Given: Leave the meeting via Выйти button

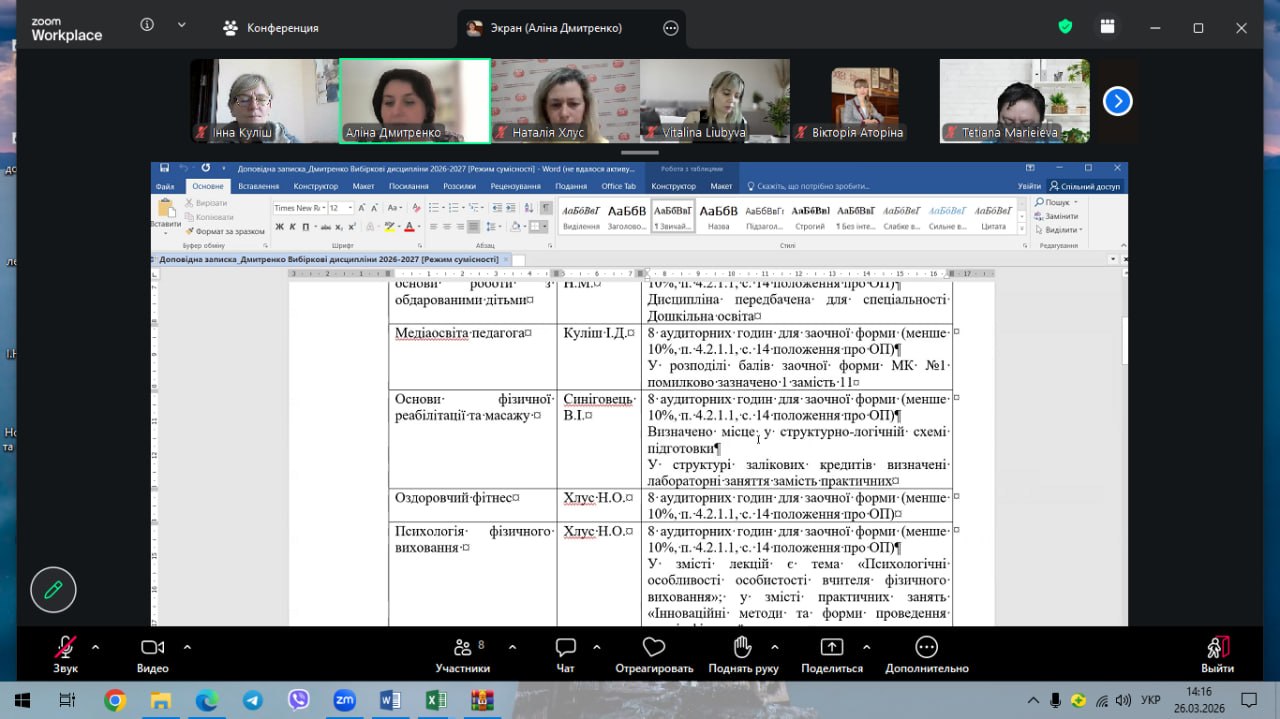Looking at the screenshot, I should pyautogui.click(x=1217, y=648).
